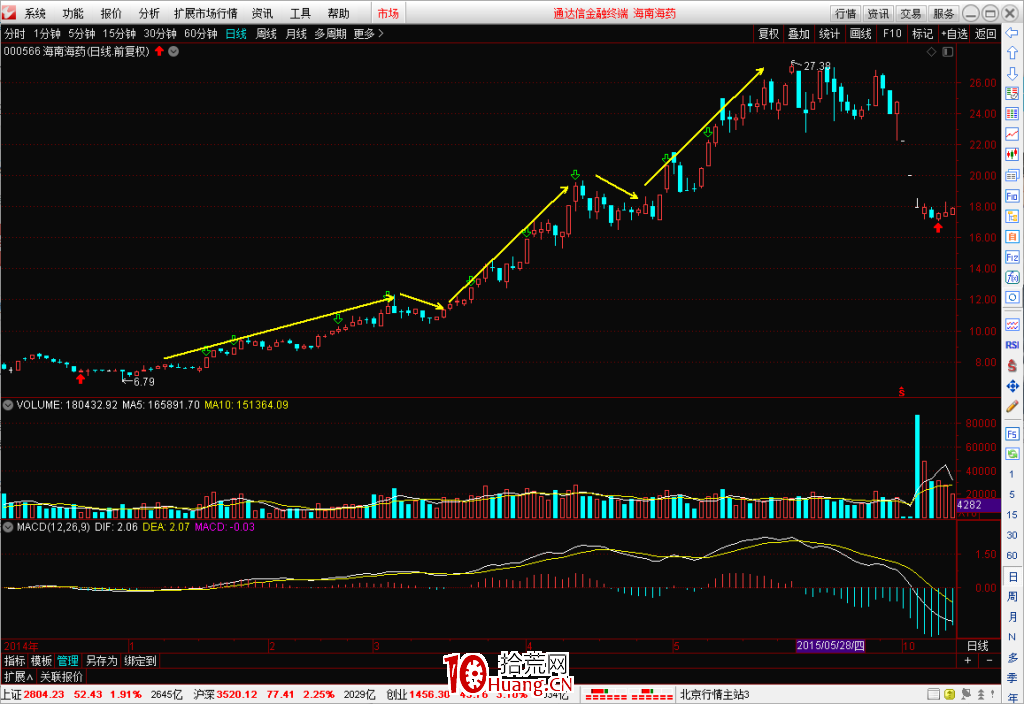This screenshot has height=704, width=1024.
Task: Click the 画线 draw line button
Action: [861, 33]
